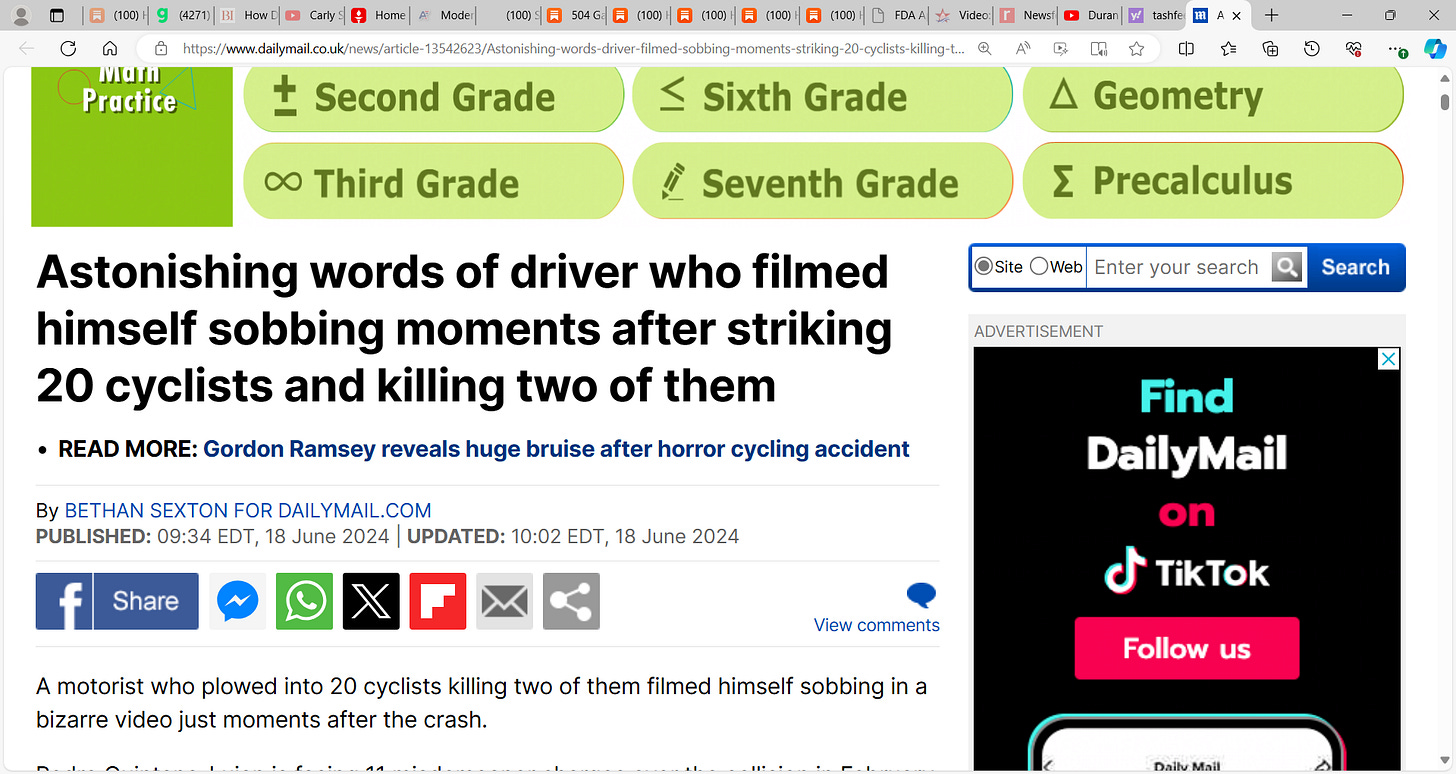Viewport: 1456px width, 774px height.
Task: Switch to the 'FDA A' browser tab
Action: (897, 16)
